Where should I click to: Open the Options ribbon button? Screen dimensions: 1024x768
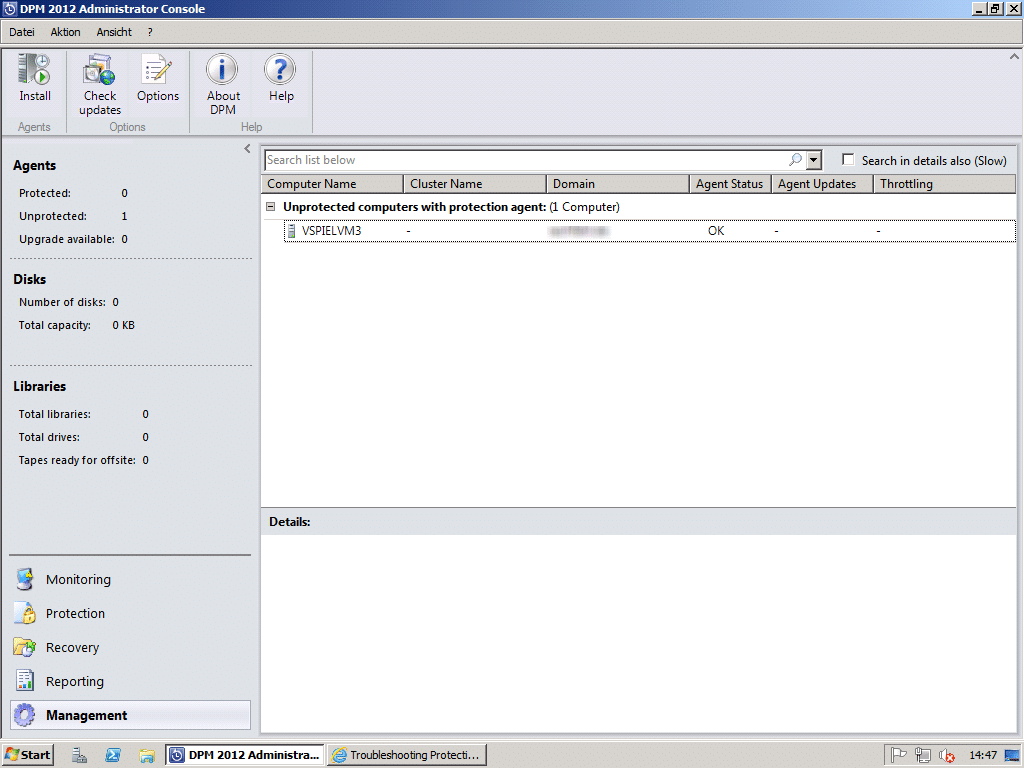157,78
